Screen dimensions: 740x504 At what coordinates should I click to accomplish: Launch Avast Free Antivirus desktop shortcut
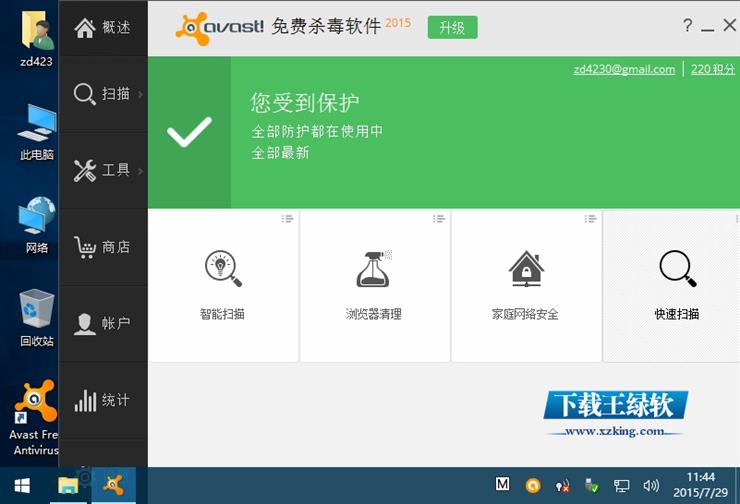[x=34, y=418]
